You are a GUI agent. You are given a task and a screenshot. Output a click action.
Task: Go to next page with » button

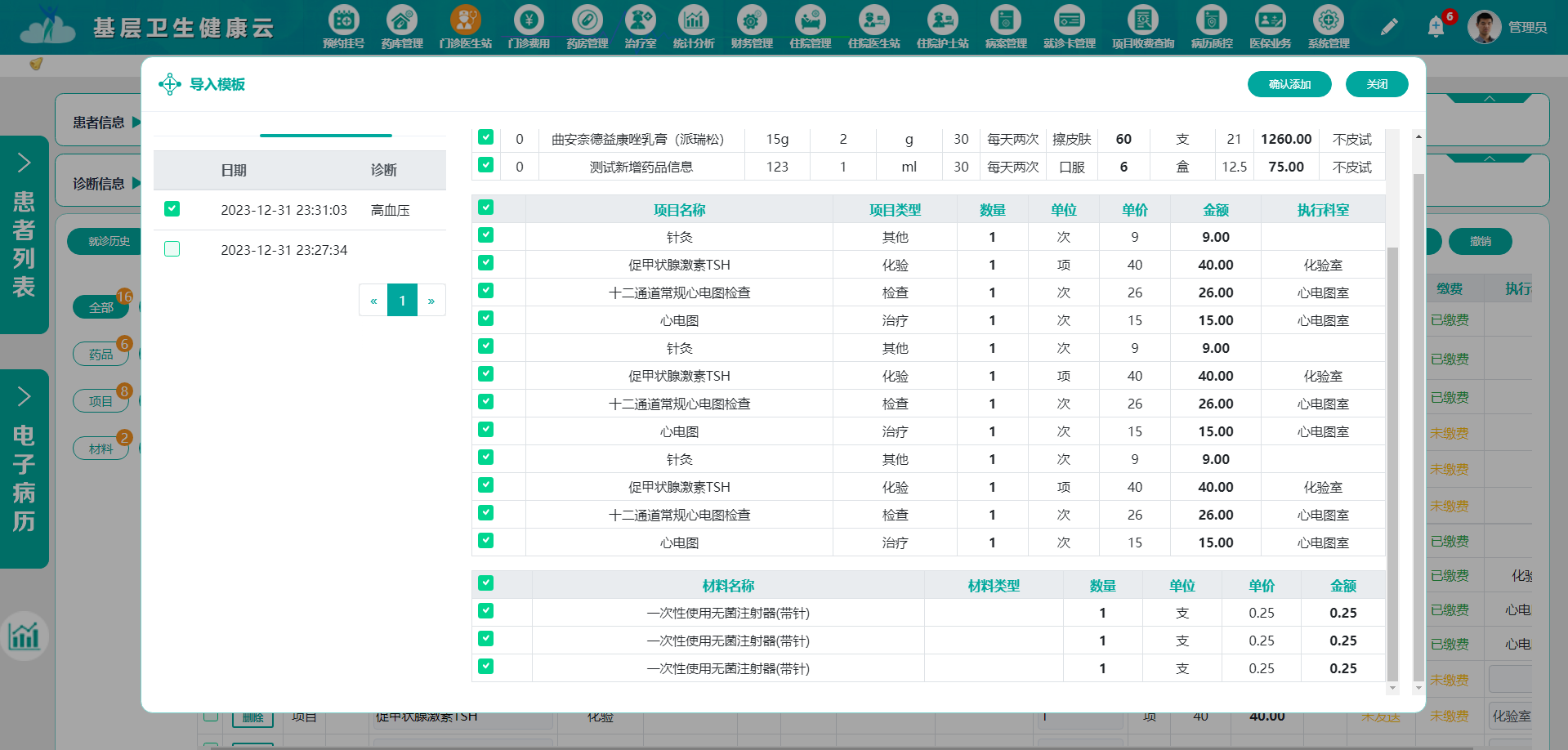click(431, 300)
